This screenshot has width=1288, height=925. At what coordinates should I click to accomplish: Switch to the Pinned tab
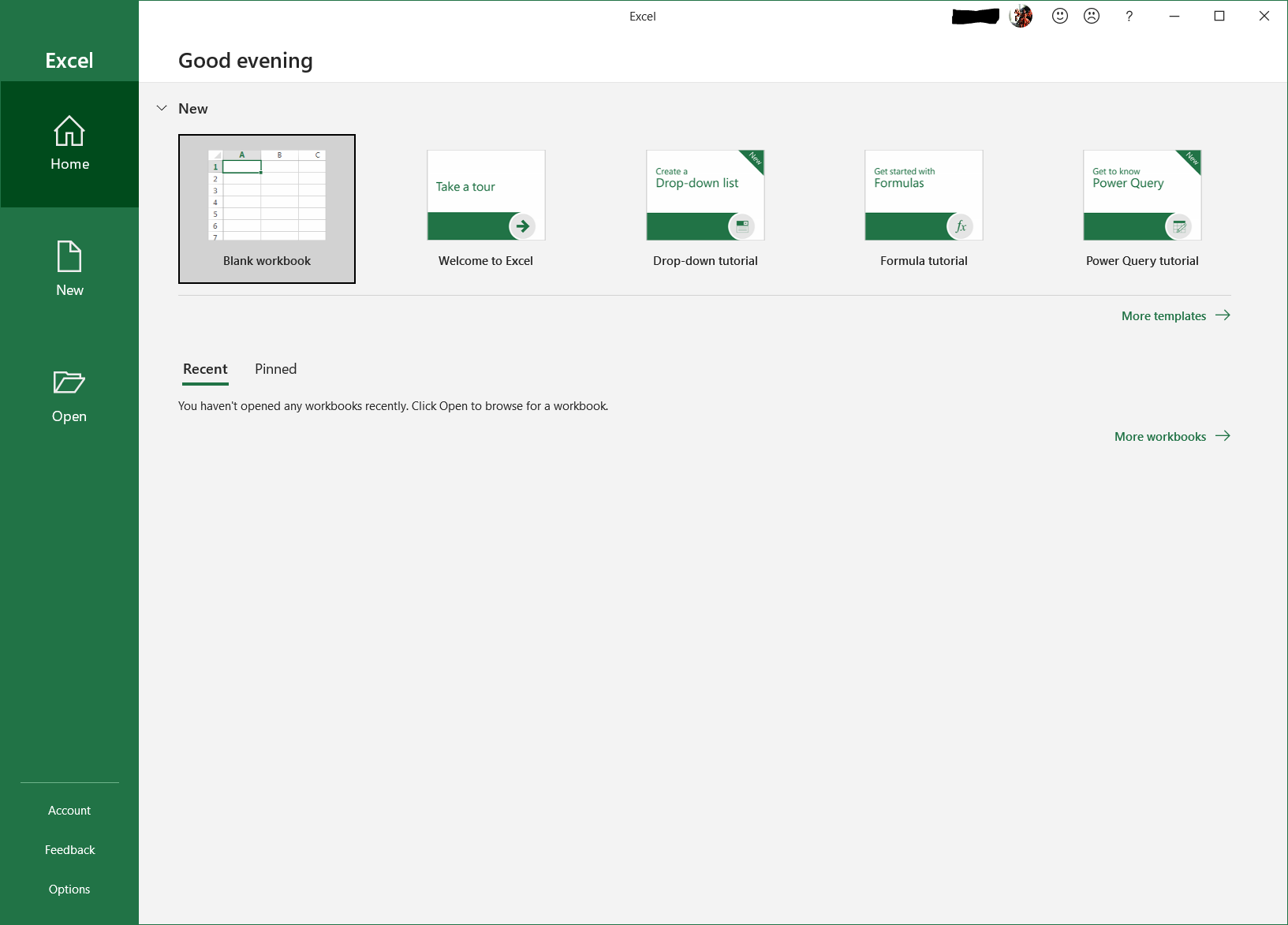pos(275,369)
